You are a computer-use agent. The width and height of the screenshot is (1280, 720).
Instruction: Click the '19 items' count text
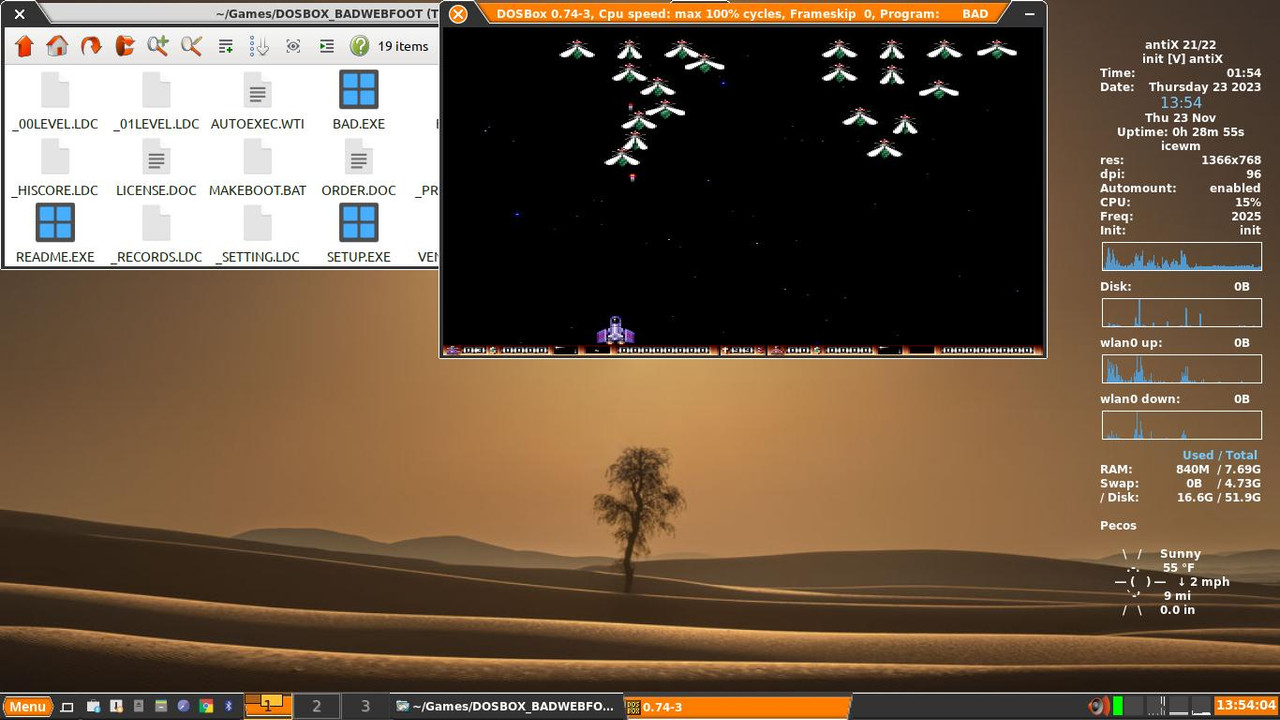click(403, 46)
